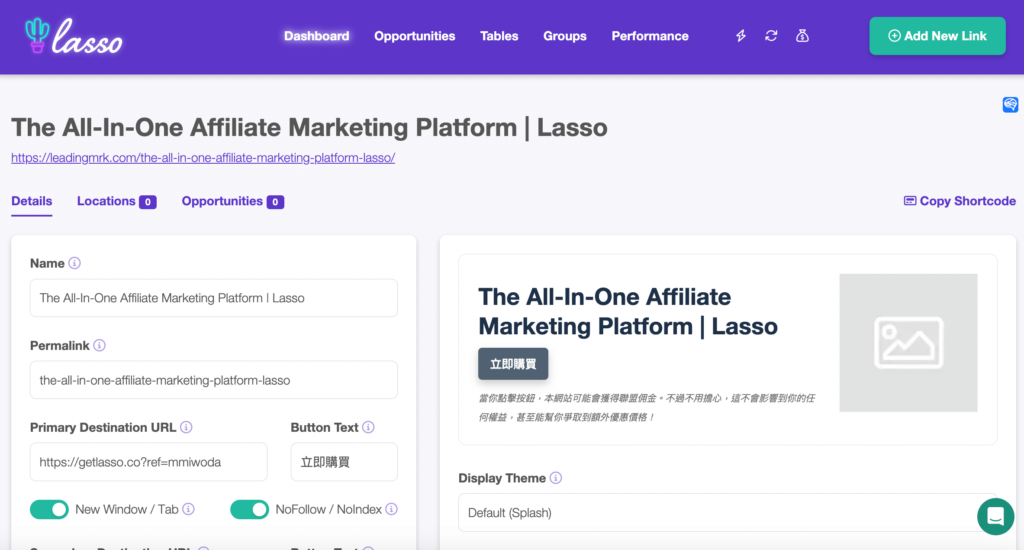Click the Permalink input field
The image size is (1024, 550).
pyautogui.click(x=214, y=380)
